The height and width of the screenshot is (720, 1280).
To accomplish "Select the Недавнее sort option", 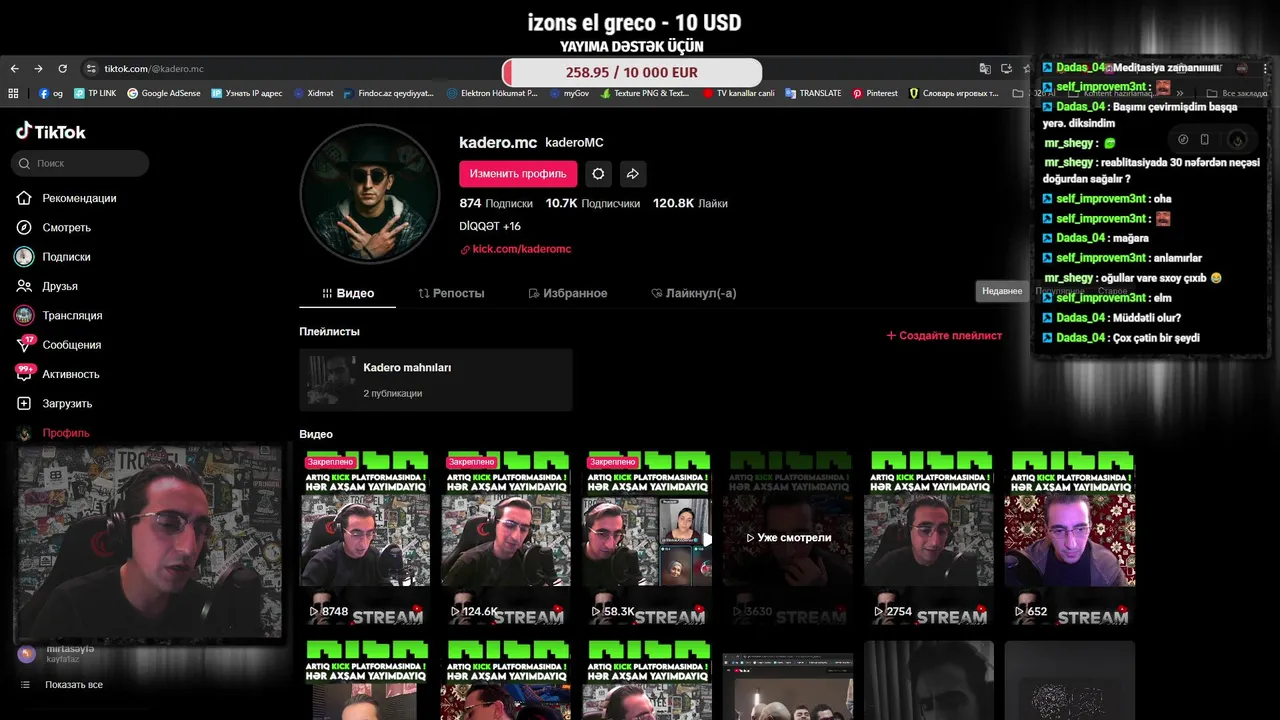I will pyautogui.click(x=1002, y=291).
